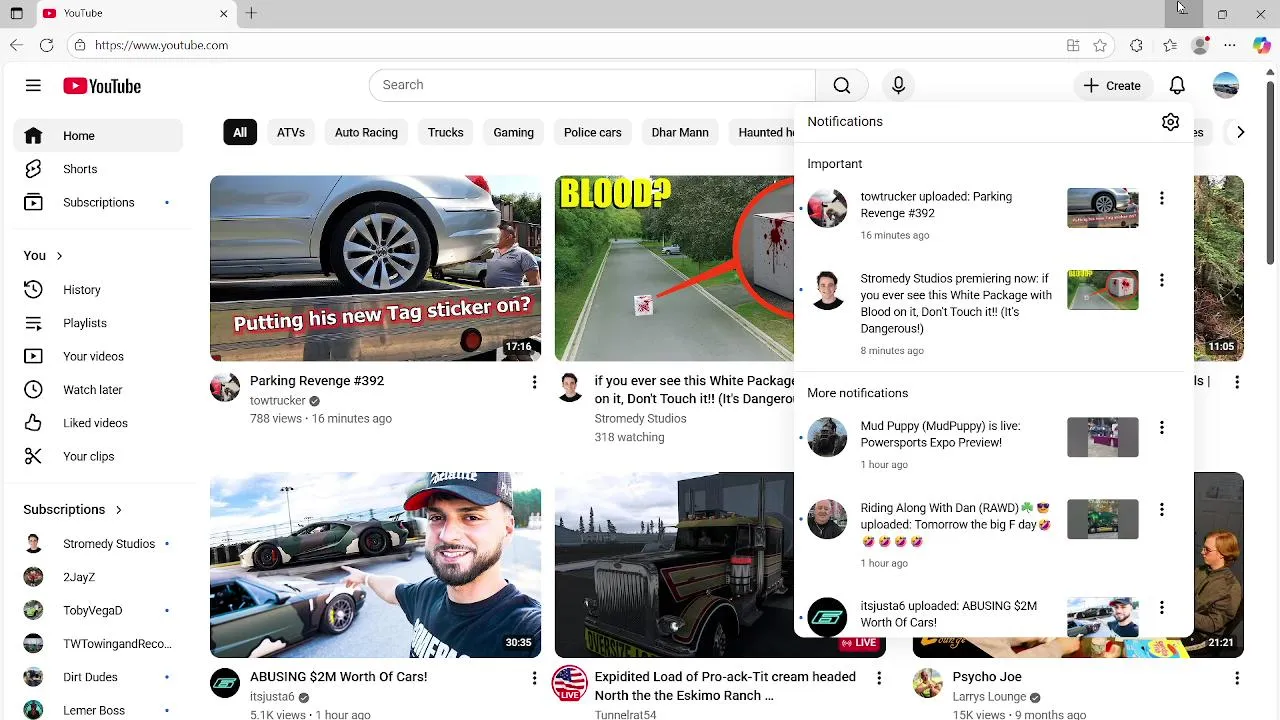
Task: Expand the Subscriptions section header
Action: (x=72, y=509)
